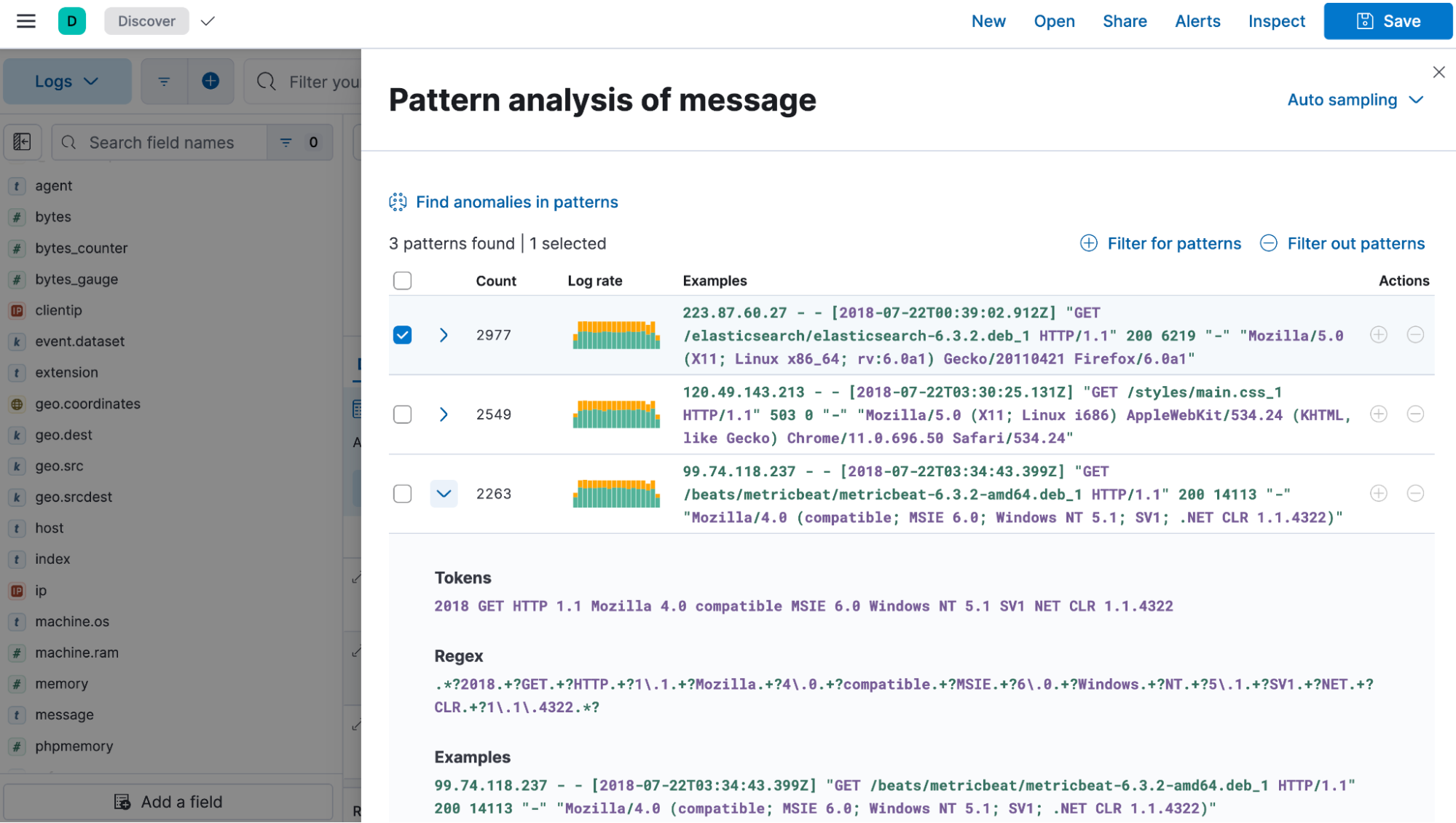
Task: Click the Discover breadcrumb badge
Action: pyautogui.click(x=146, y=21)
